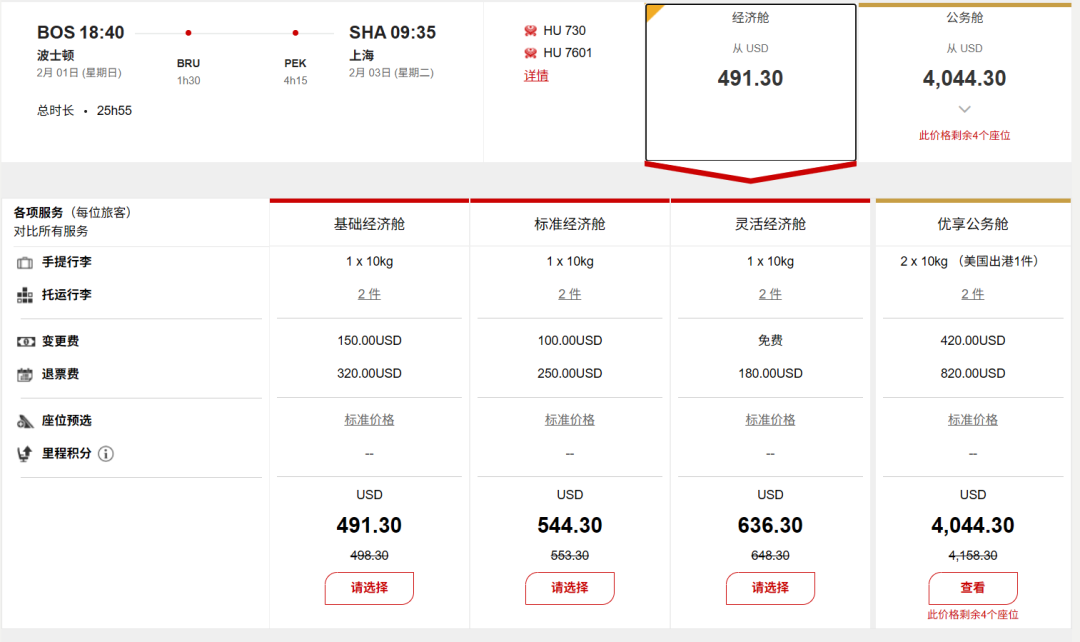1080x642 pixels.
Task: Click 请选择 for 基础经济舱 at 491.30
Action: (369, 588)
